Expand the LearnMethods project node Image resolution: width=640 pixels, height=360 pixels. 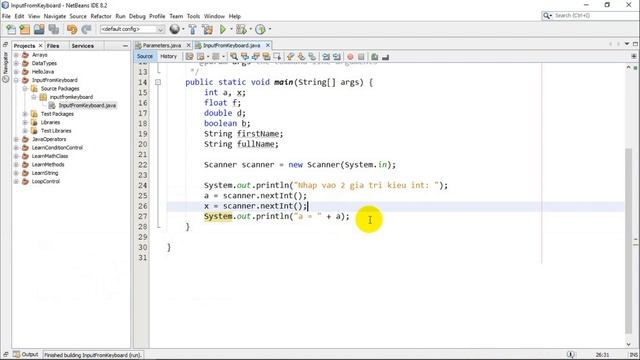pyautogui.click(x=16, y=164)
